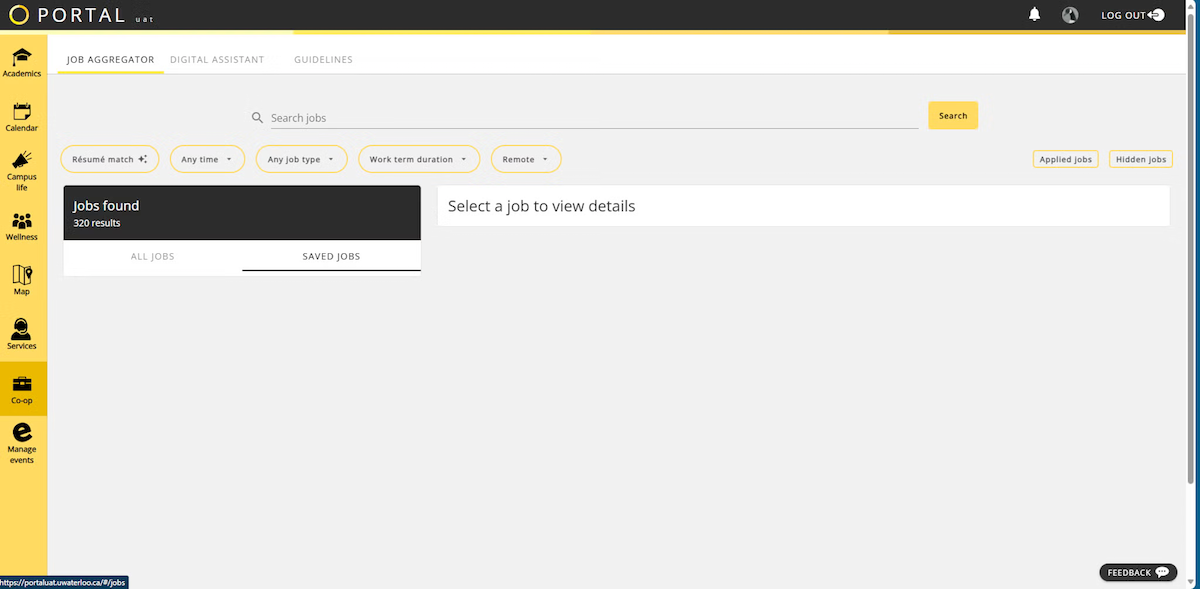Image resolution: width=1200 pixels, height=589 pixels.
Task: Enable the Résumé match filter
Action: (110, 158)
